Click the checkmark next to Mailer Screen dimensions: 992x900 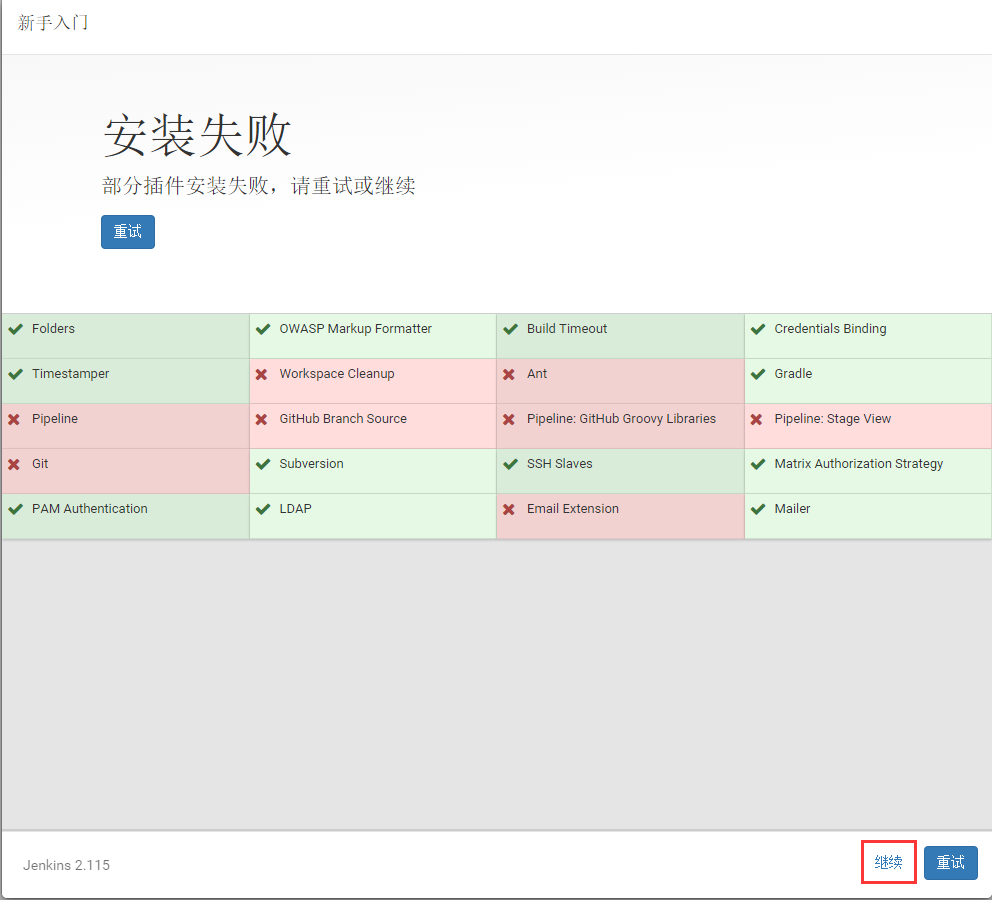[x=758, y=509]
